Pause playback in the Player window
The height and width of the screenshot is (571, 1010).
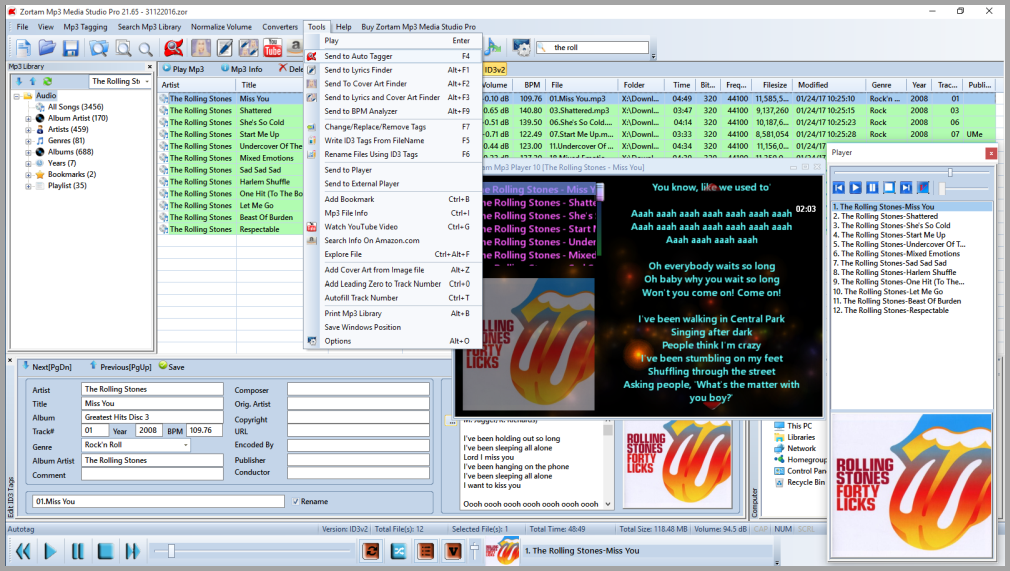(872, 187)
